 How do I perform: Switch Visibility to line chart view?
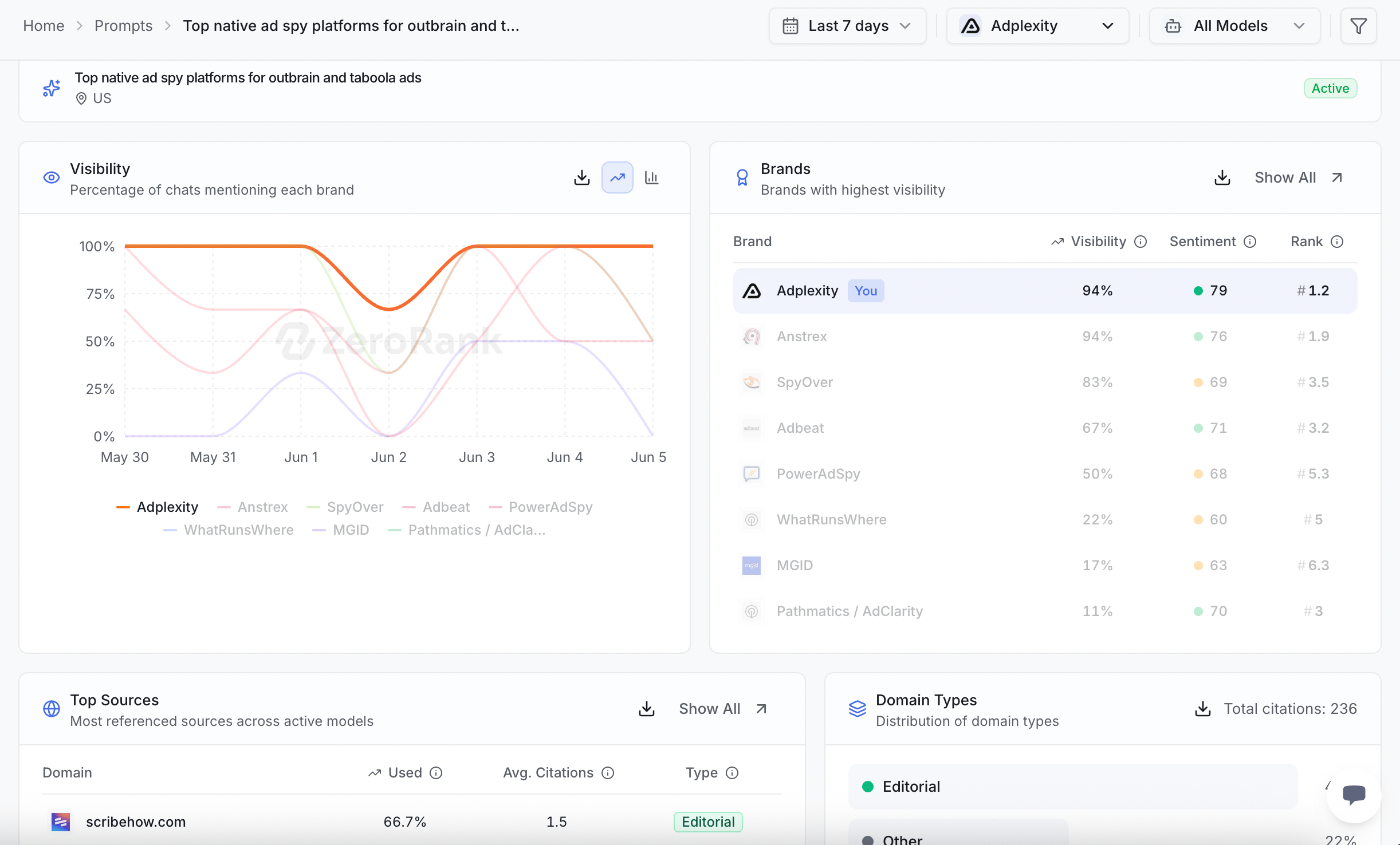(x=617, y=177)
